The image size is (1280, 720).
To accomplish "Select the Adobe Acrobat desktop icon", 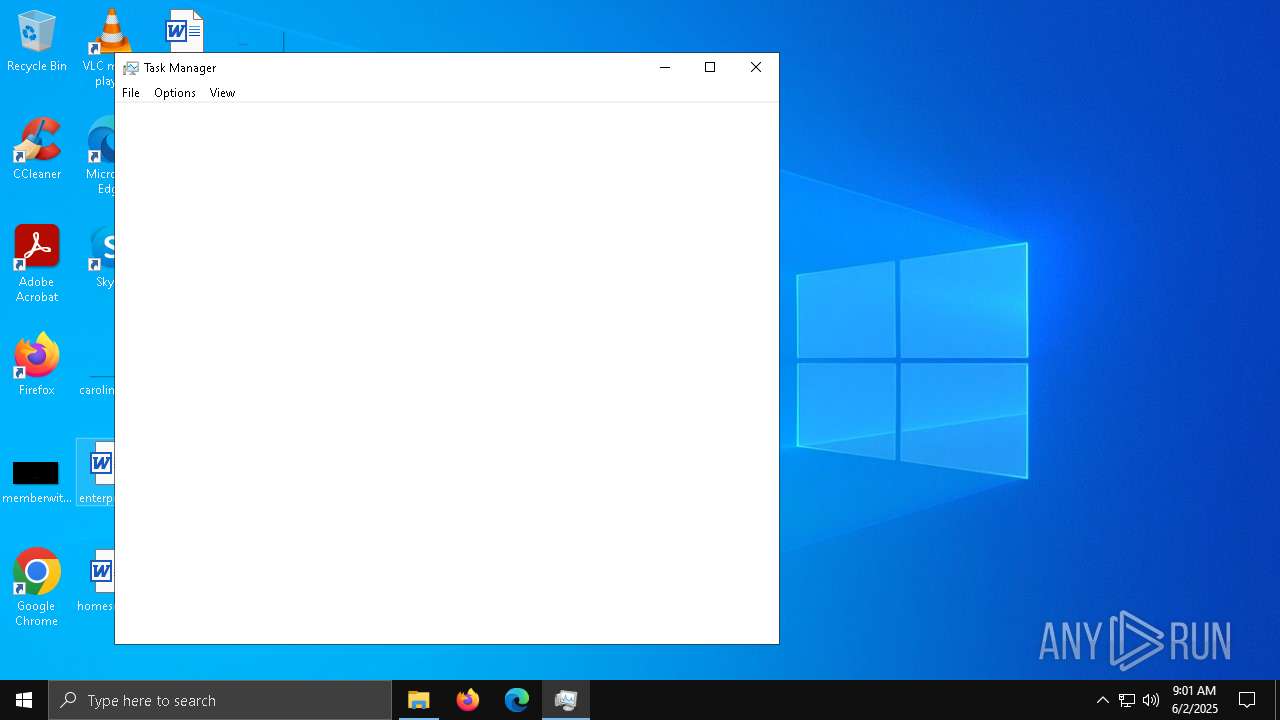I will [37, 264].
